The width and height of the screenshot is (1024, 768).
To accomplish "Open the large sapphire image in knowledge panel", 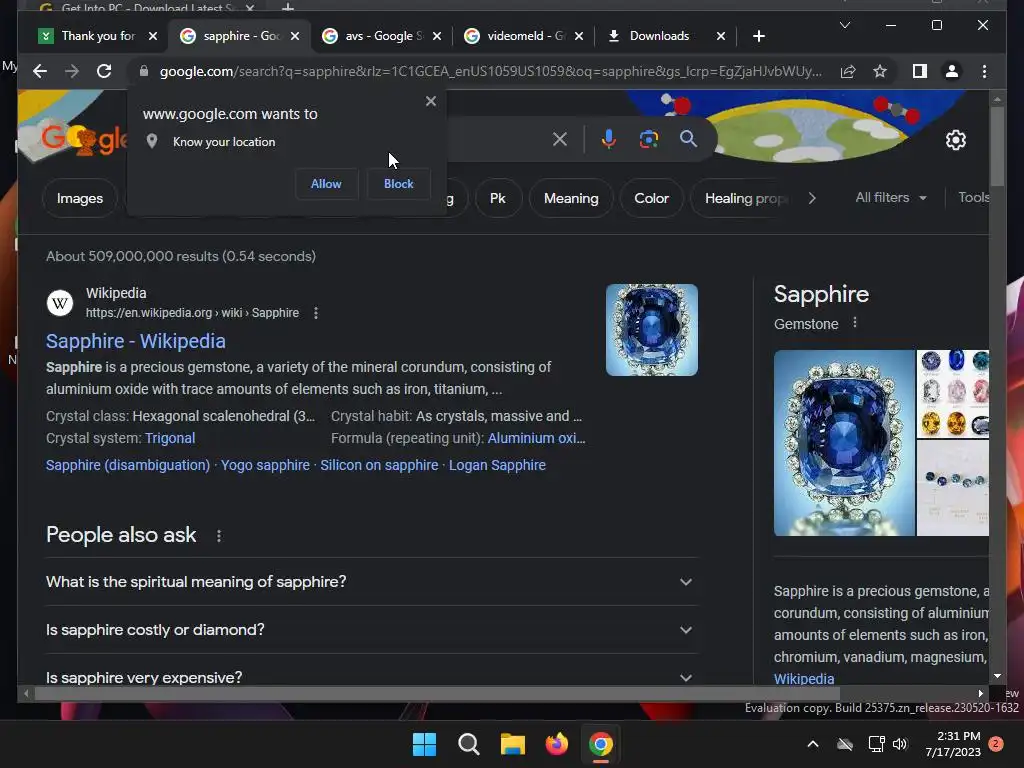I will pyautogui.click(x=844, y=443).
